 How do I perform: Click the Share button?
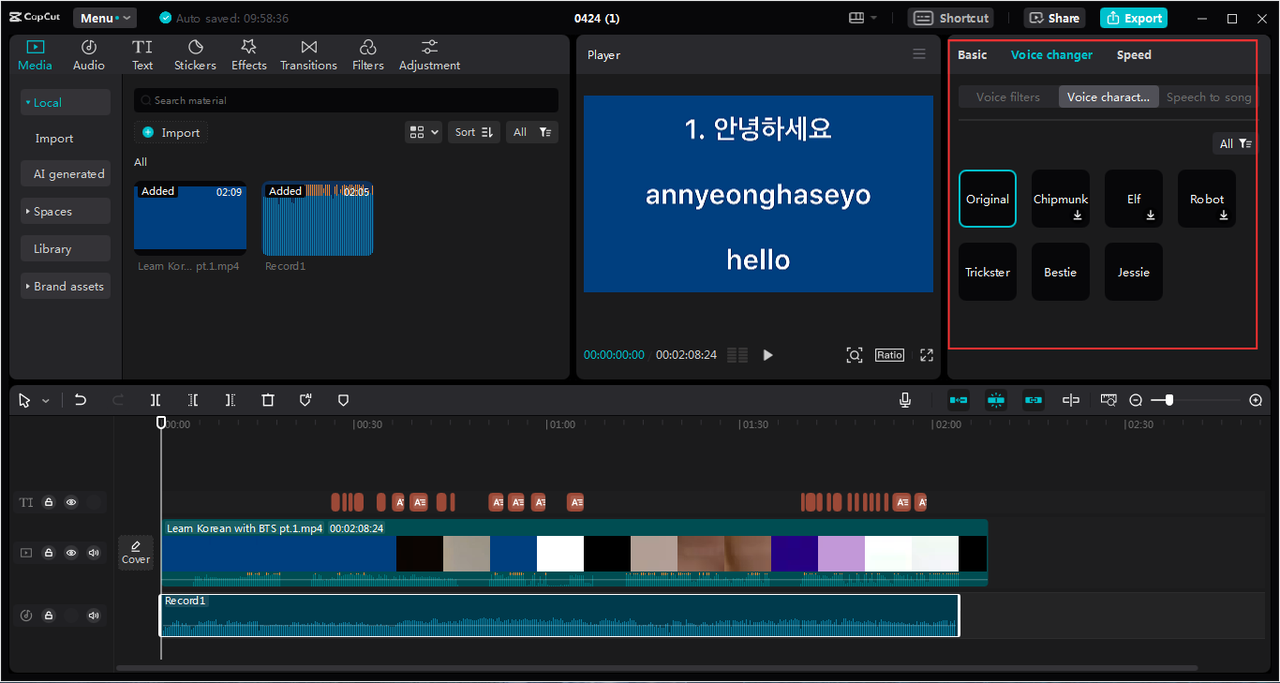click(1054, 18)
